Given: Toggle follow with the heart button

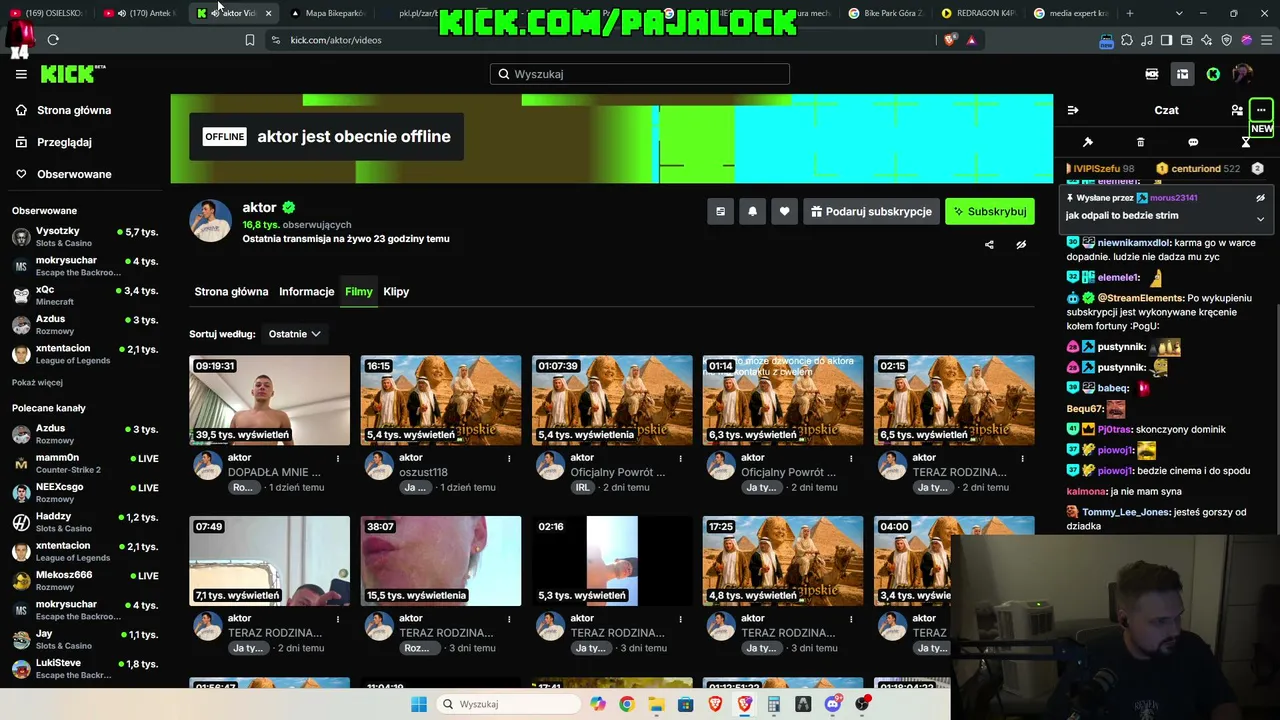Looking at the screenshot, I should click(784, 211).
